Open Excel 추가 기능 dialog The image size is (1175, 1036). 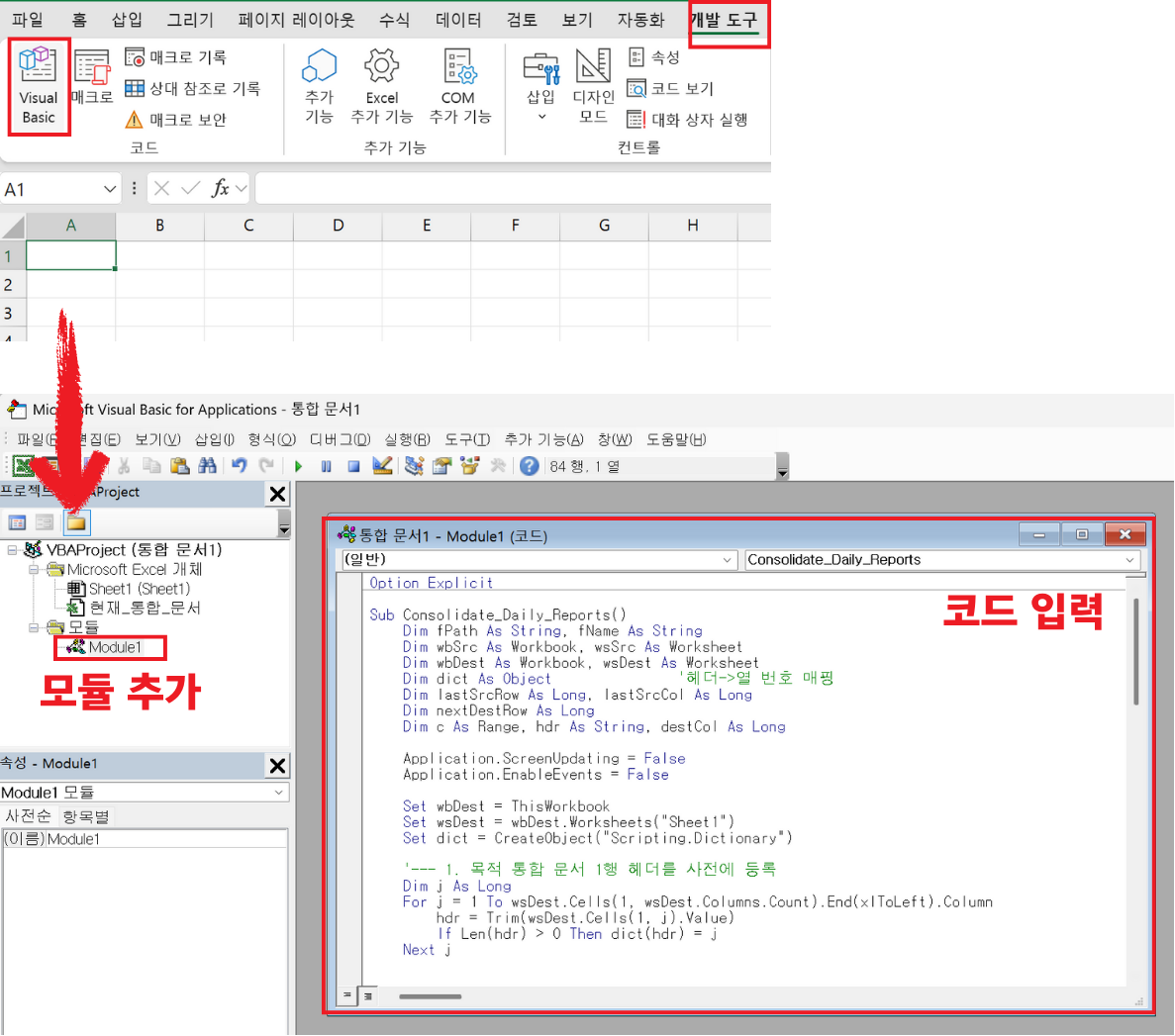click(x=381, y=86)
